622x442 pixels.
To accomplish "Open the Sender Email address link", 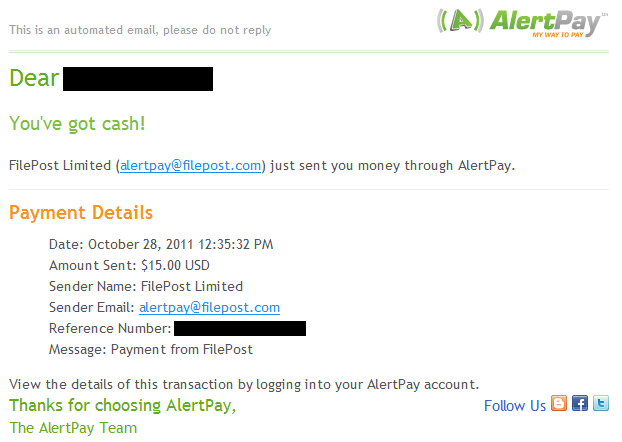I will pos(209,307).
